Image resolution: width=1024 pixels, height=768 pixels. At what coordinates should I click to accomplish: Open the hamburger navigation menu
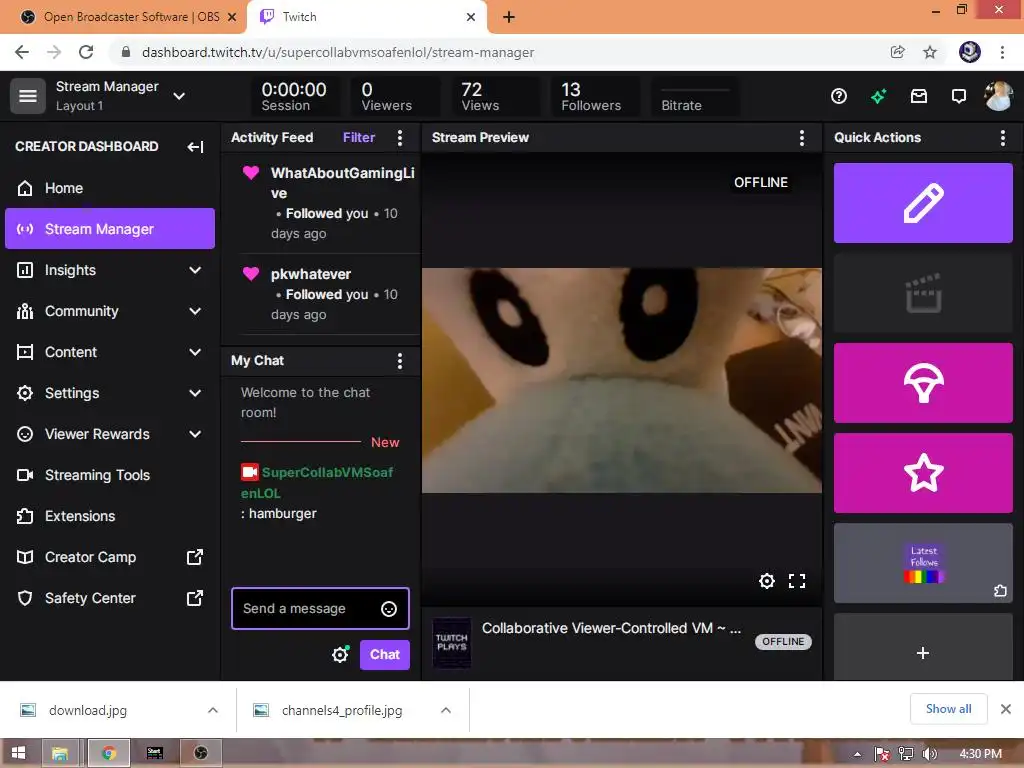[x=27, y=96]
